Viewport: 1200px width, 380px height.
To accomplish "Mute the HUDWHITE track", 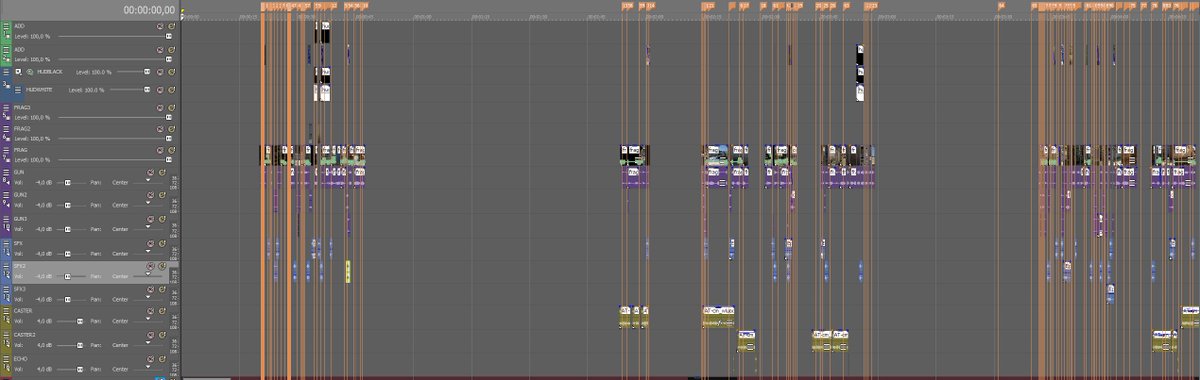I will click(x=160, y=90).
